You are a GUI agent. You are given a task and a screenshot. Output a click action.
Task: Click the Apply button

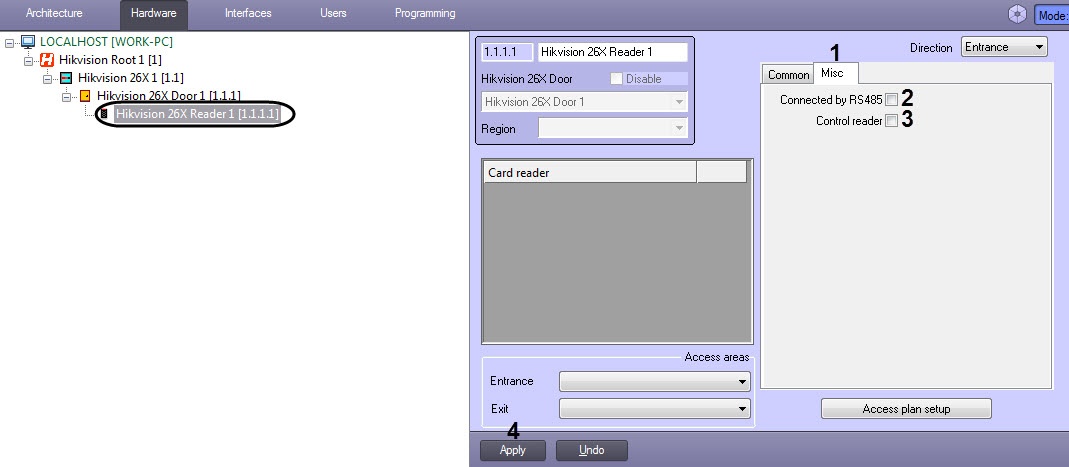513,450
